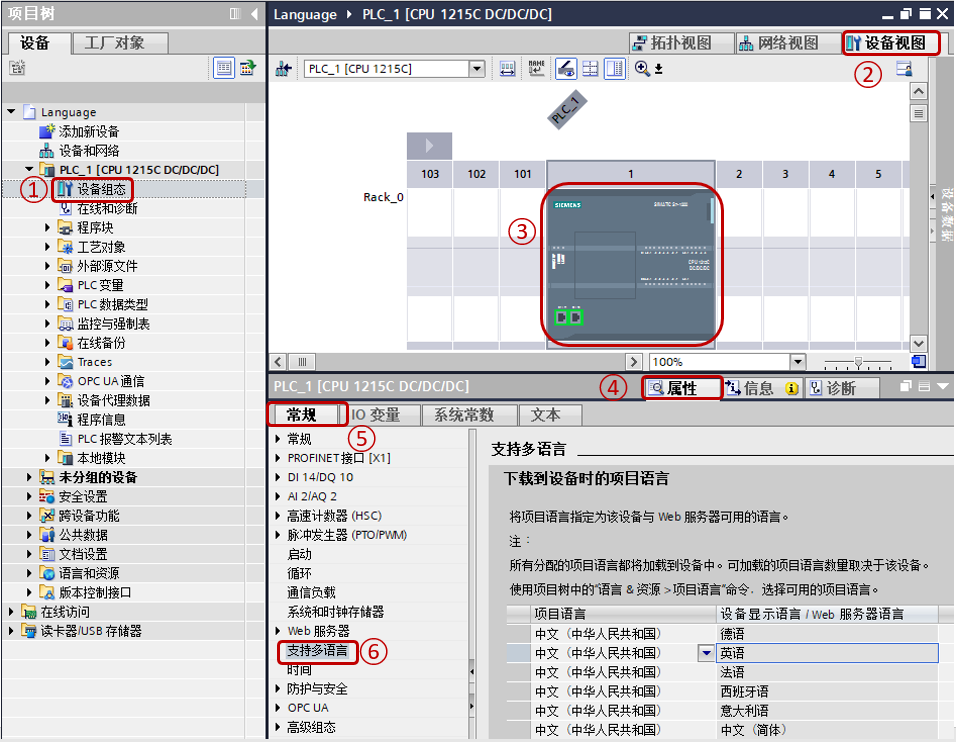The image size is (956, 742).
Task: Select 通信负载 in properties list
Action: (x=311, y=593)
